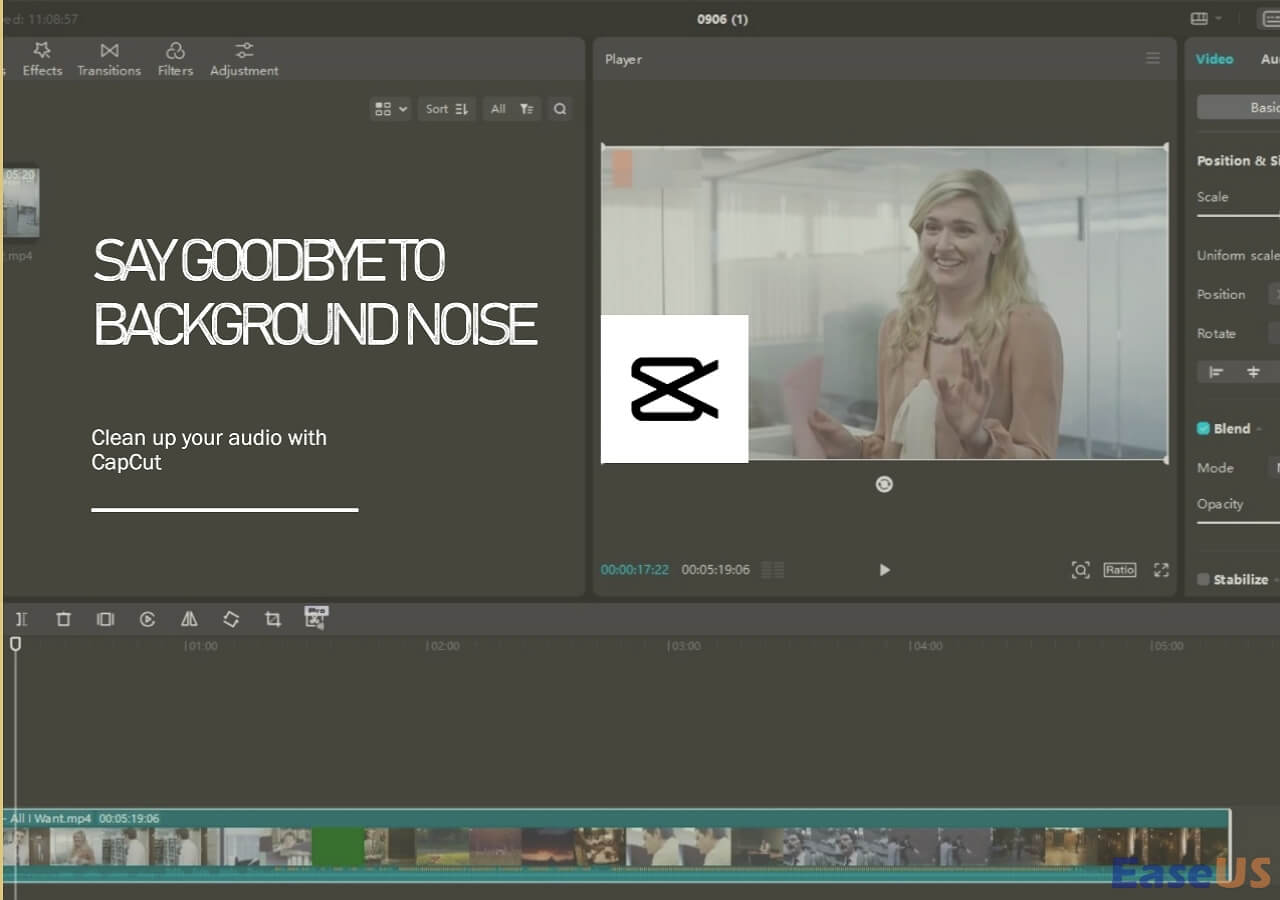Click the project title 0906 (1)
Screen dimensions: 1280x900
[722, 19]
